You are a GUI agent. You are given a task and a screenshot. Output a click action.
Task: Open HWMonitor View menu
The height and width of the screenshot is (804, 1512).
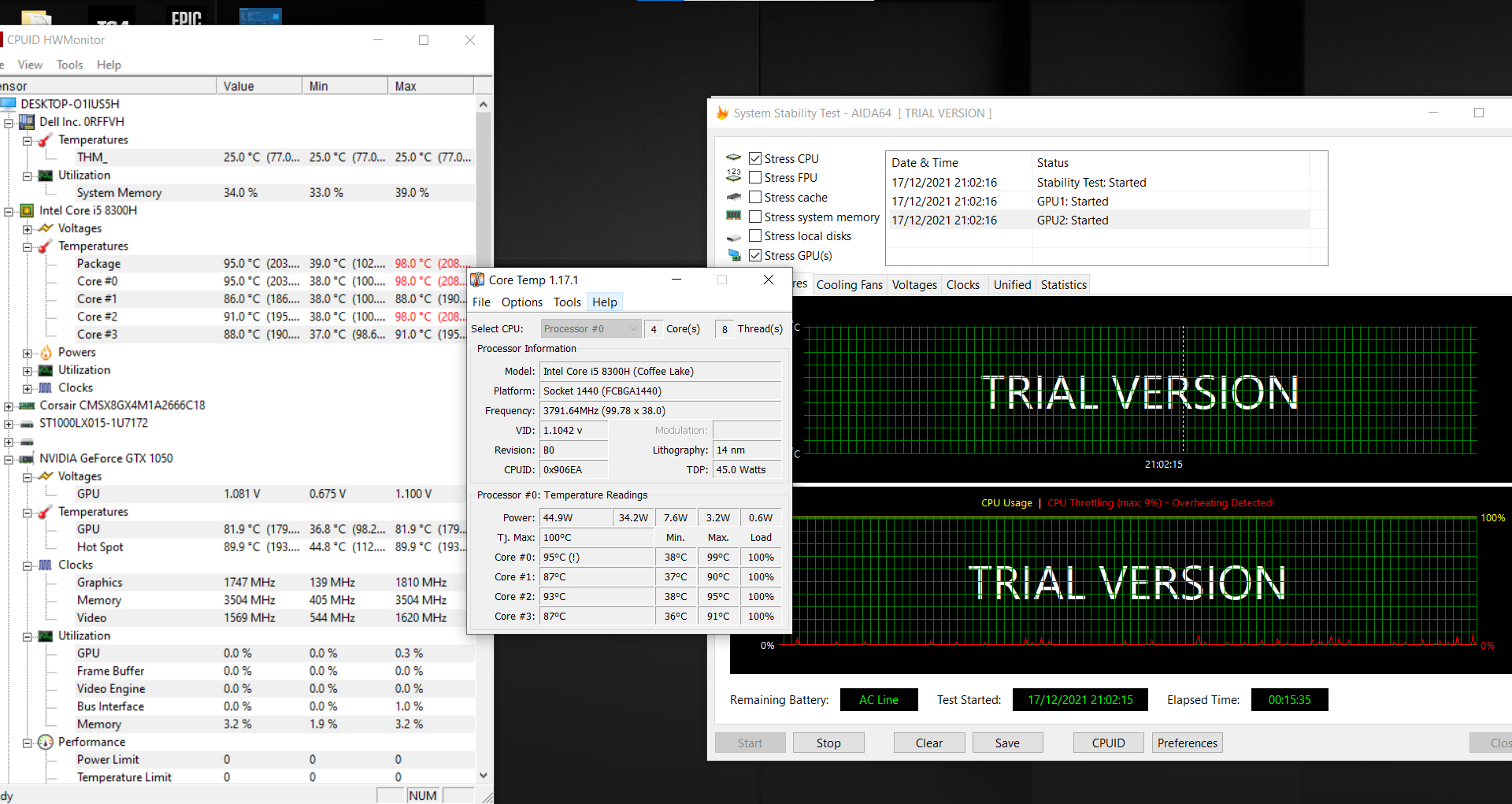[x=30, y=65]
